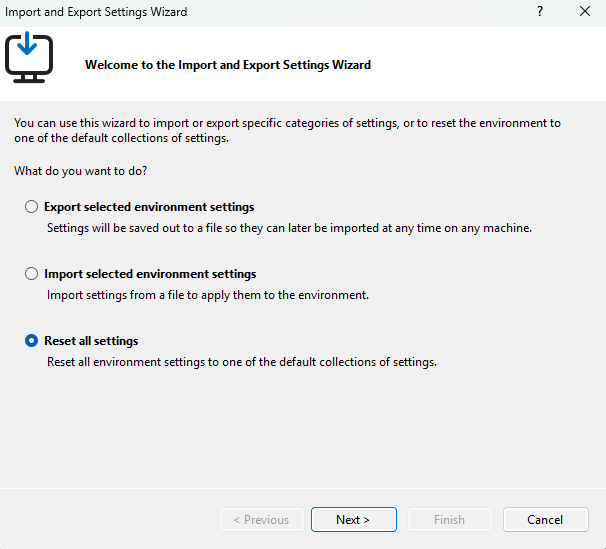
Task: Click the "Import settings from a file" description
Action: tap(208, 295)
